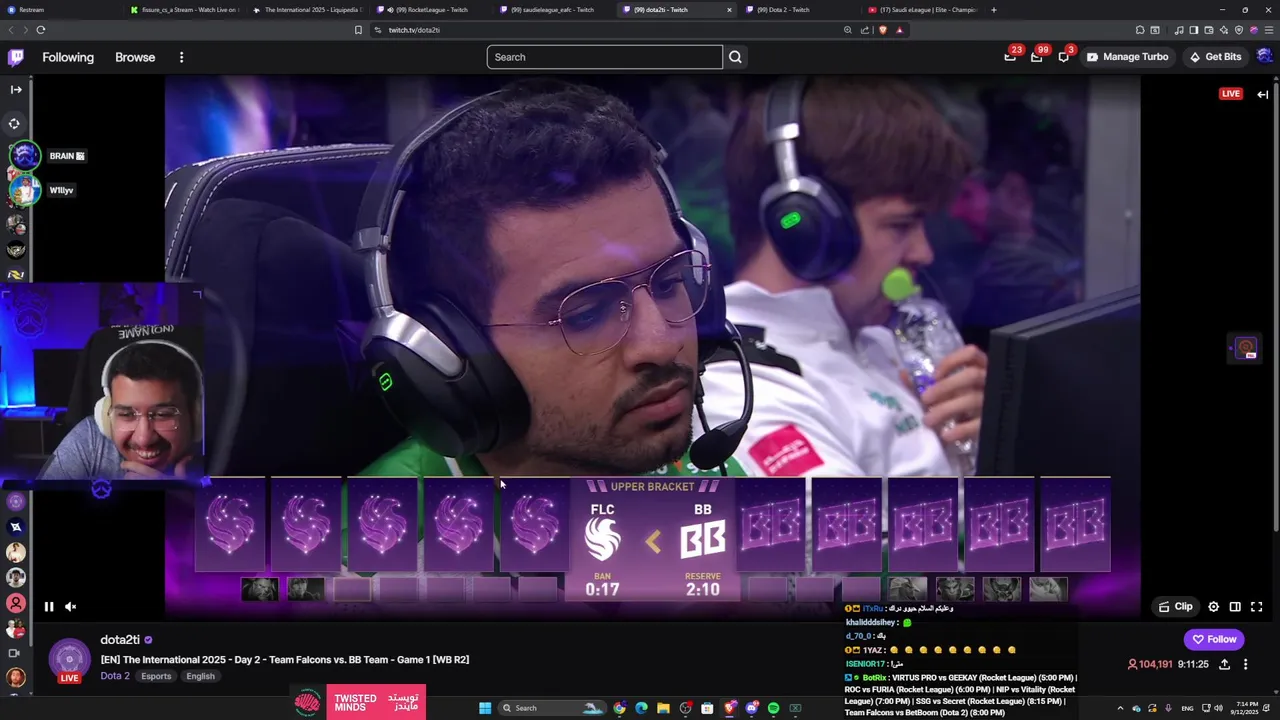Click the sidebar sort icon above BRAIN

point(15,124)
